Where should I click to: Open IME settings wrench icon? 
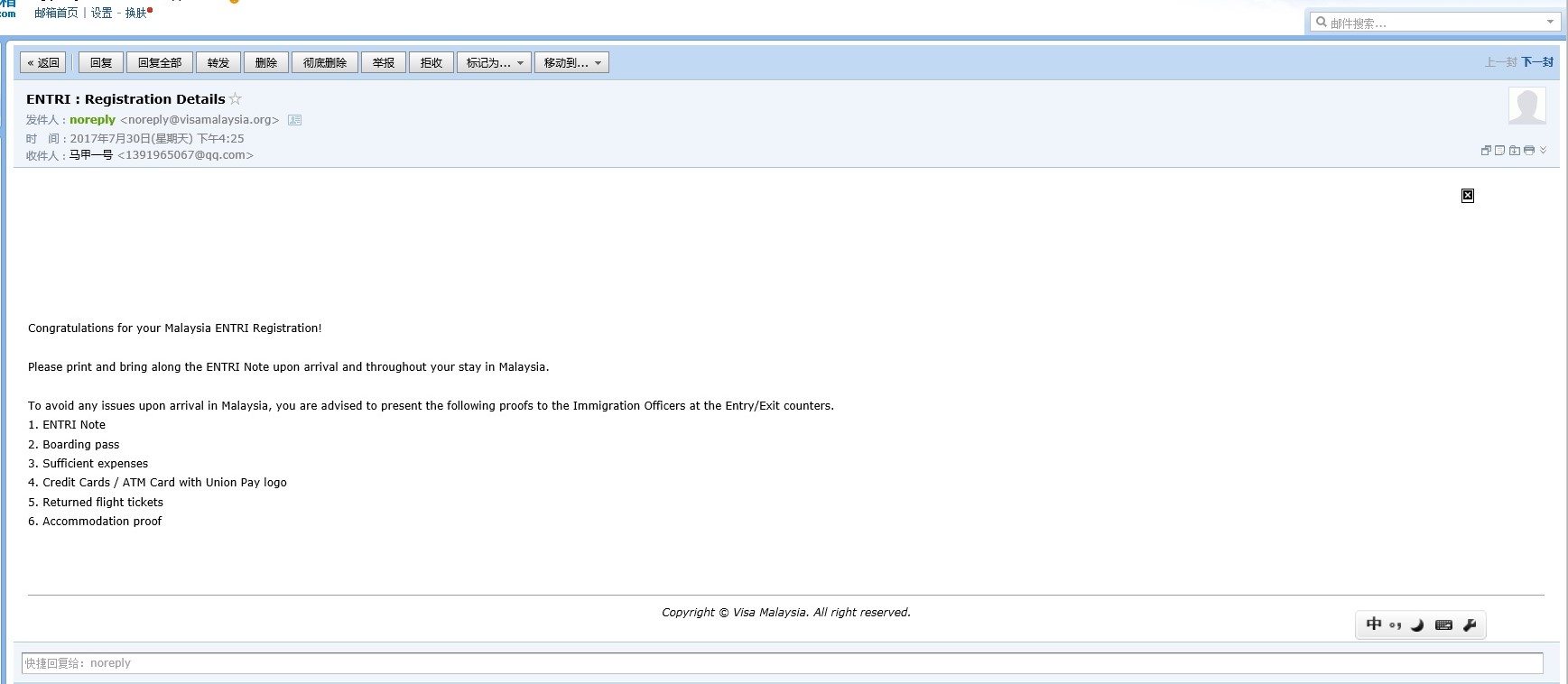coord(1470,625)
